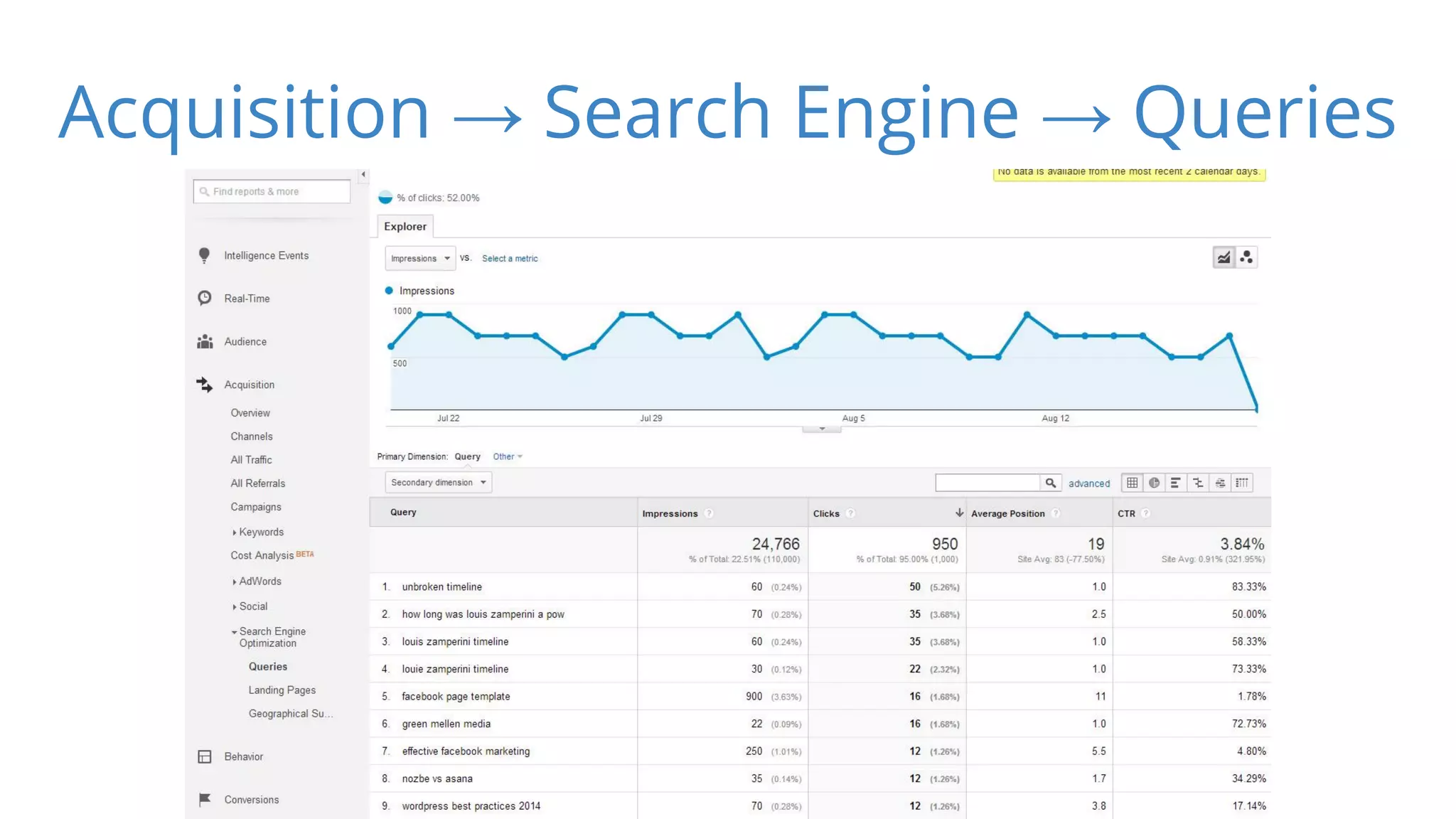Viewport: 1456px width, 819px height.
Task: Sort by Average Position column header
Action: pyautogui.click(x=1008, y=513)
